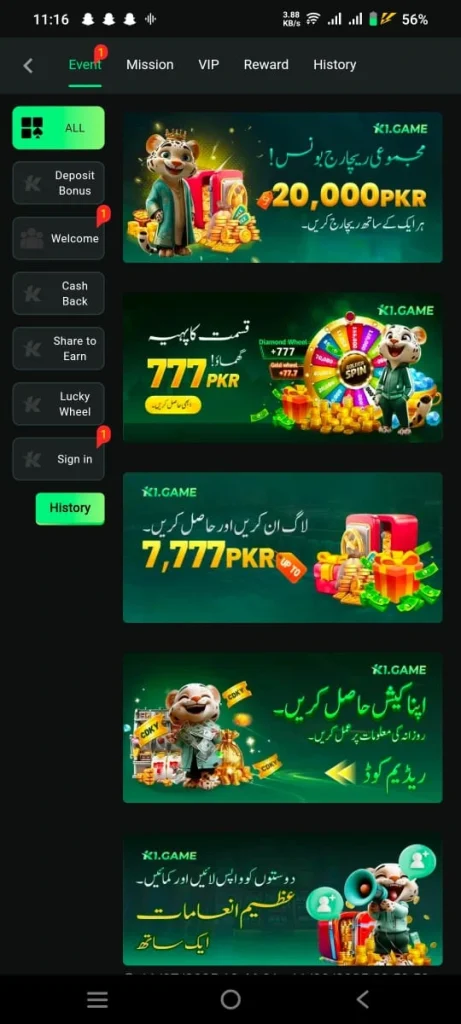461x1024 pixels.
Task: Tap the Android recent apps icon
Action: pyautogui.click(x=97, y=999)
